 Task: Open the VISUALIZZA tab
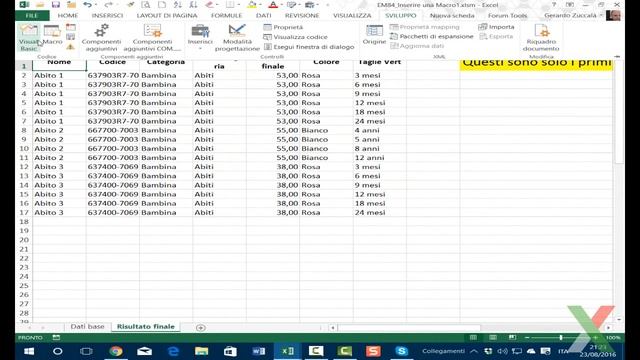(352, 16)
